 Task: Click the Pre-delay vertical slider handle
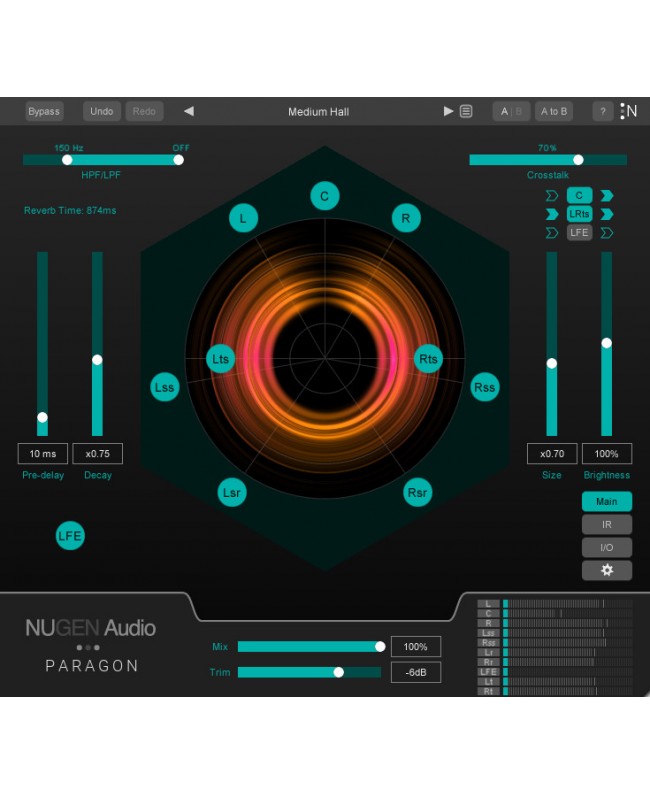coord(43,417)
